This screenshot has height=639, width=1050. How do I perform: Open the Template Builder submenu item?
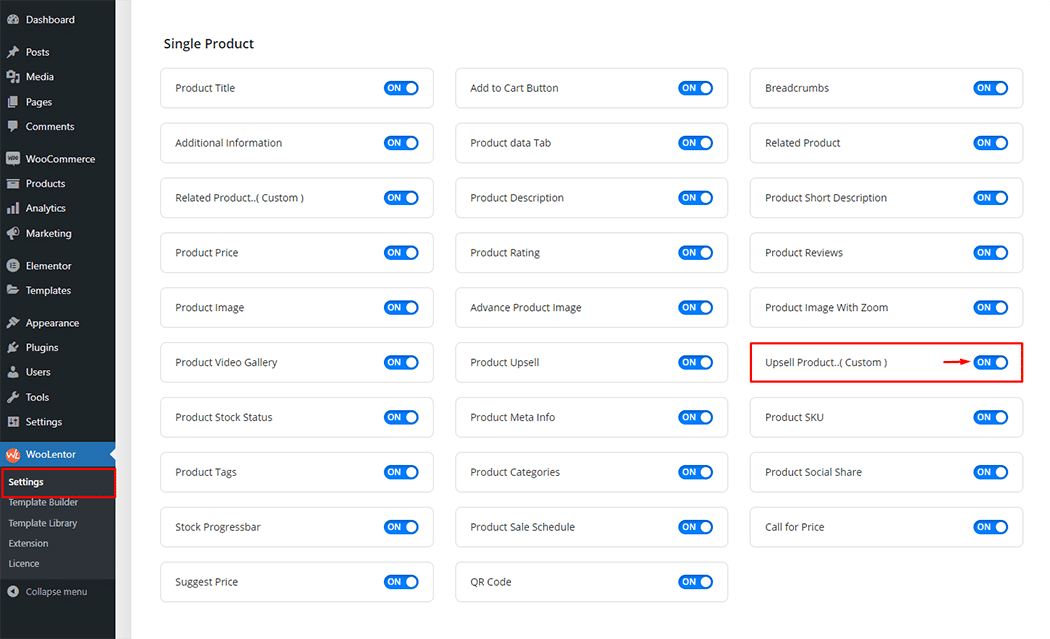43,503
